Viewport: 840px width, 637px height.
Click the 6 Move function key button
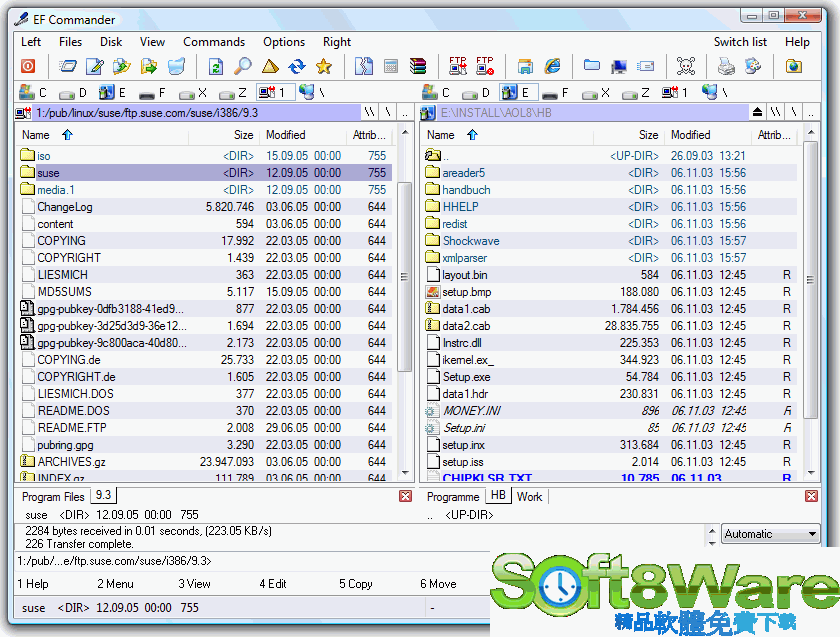(438, 584)
